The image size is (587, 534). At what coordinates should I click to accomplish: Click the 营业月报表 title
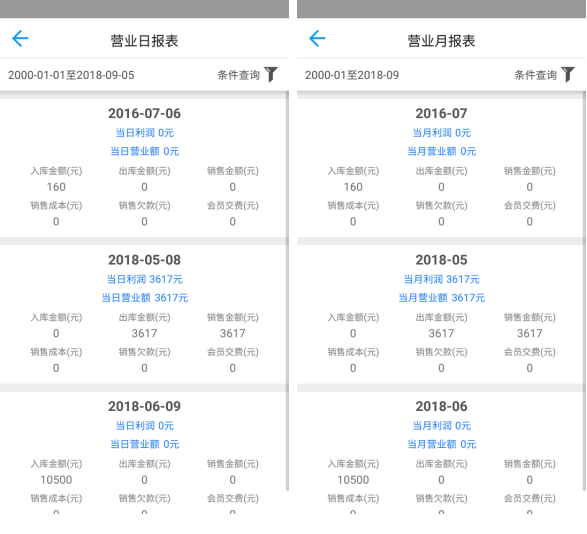pos(441,41)
